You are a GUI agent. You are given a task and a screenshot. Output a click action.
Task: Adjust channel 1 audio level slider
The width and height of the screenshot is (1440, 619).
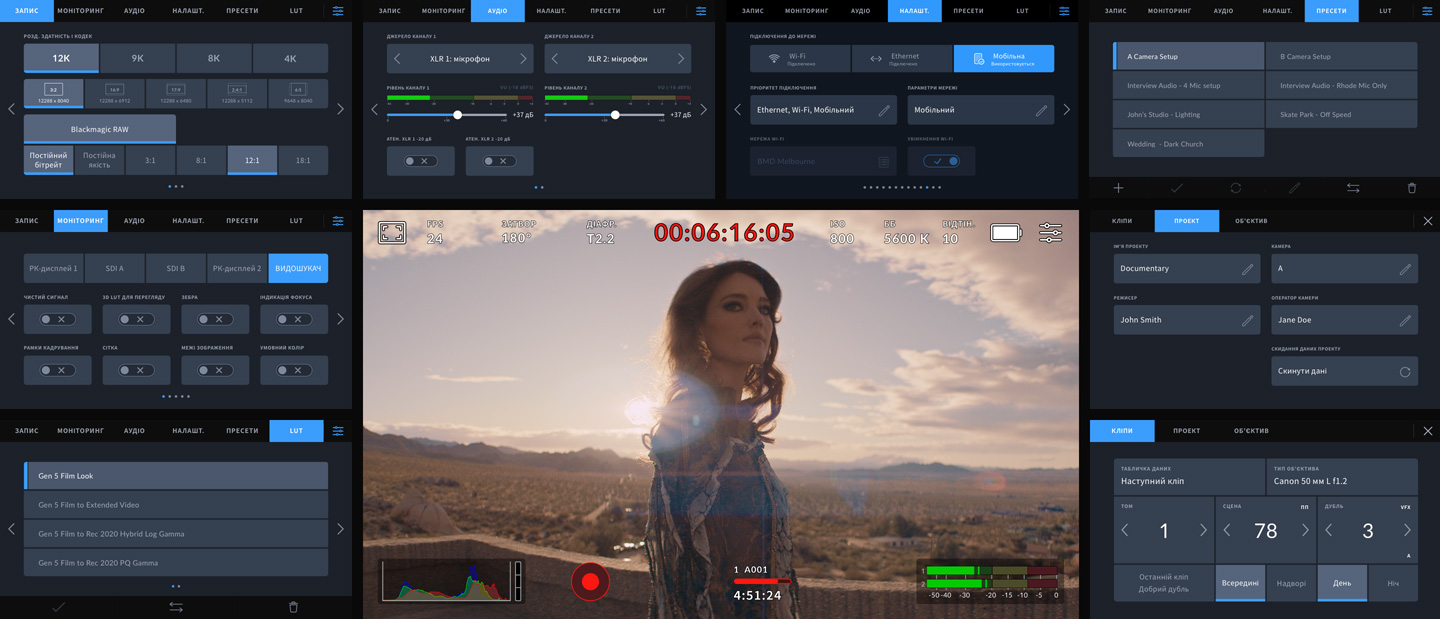pyautogui.click(x=458, y=116)
